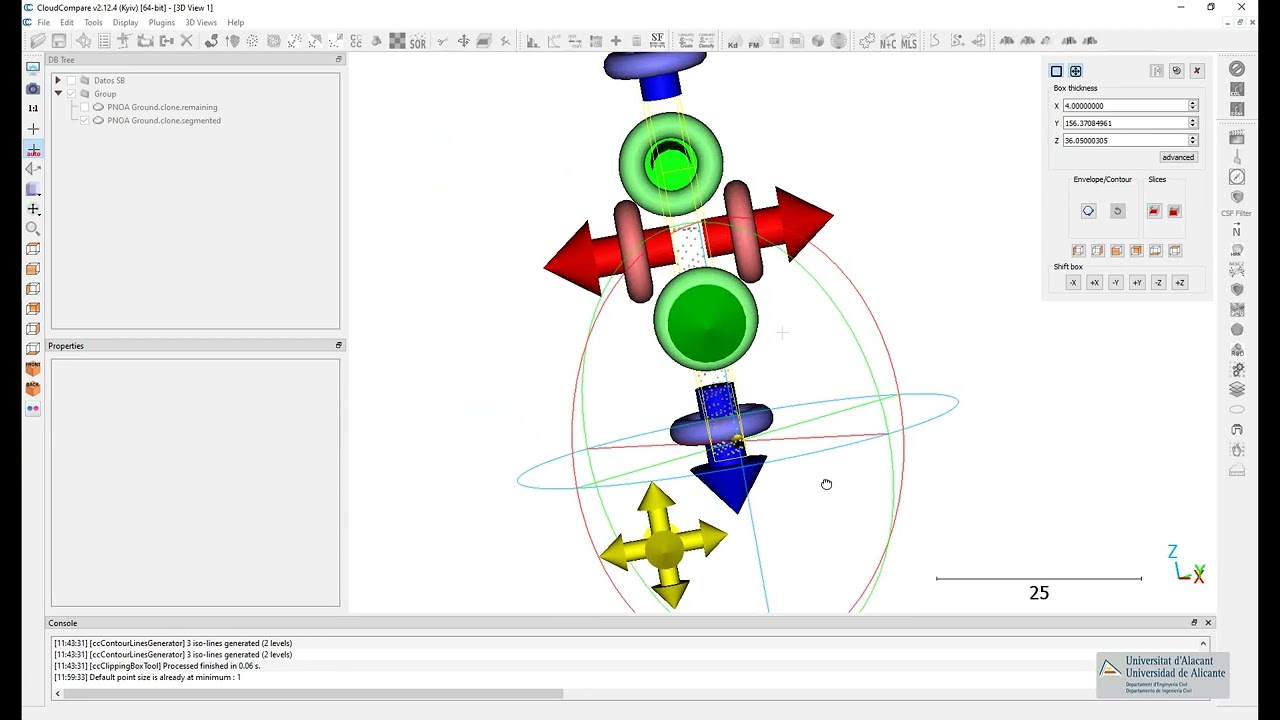Float the Console panel
This screenshot has height=720, width=1280.
pos(1194,623)
